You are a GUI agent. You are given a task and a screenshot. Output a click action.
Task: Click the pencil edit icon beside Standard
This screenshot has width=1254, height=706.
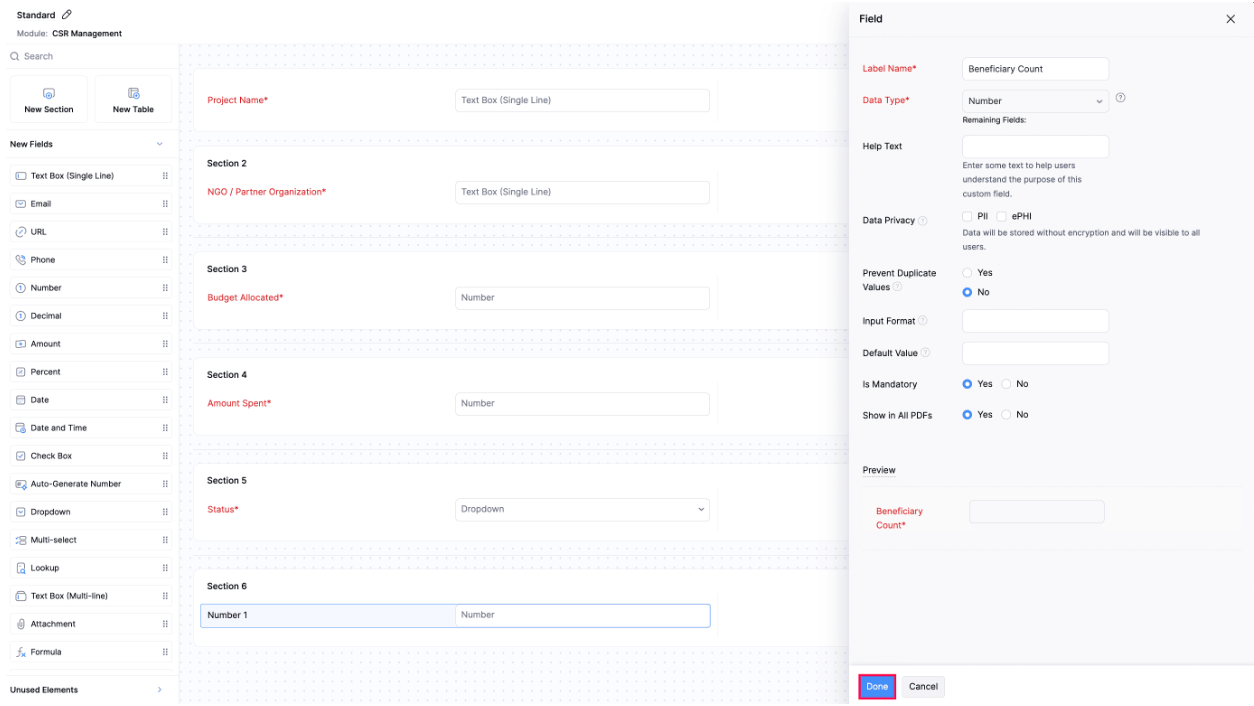65,14
